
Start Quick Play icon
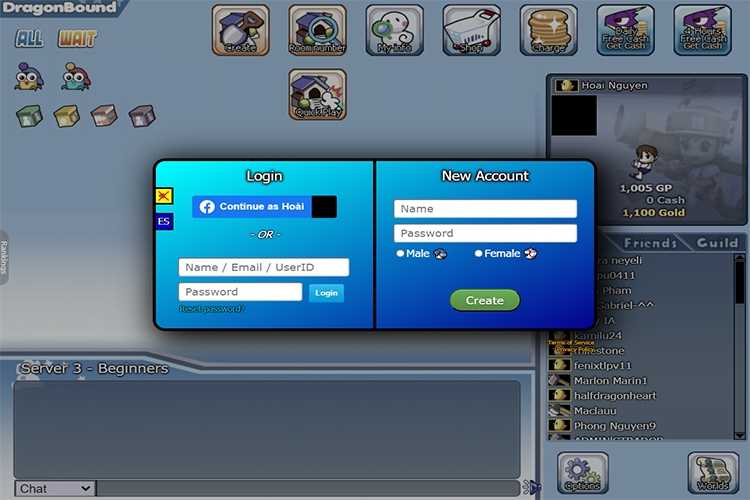pos(318,94)
